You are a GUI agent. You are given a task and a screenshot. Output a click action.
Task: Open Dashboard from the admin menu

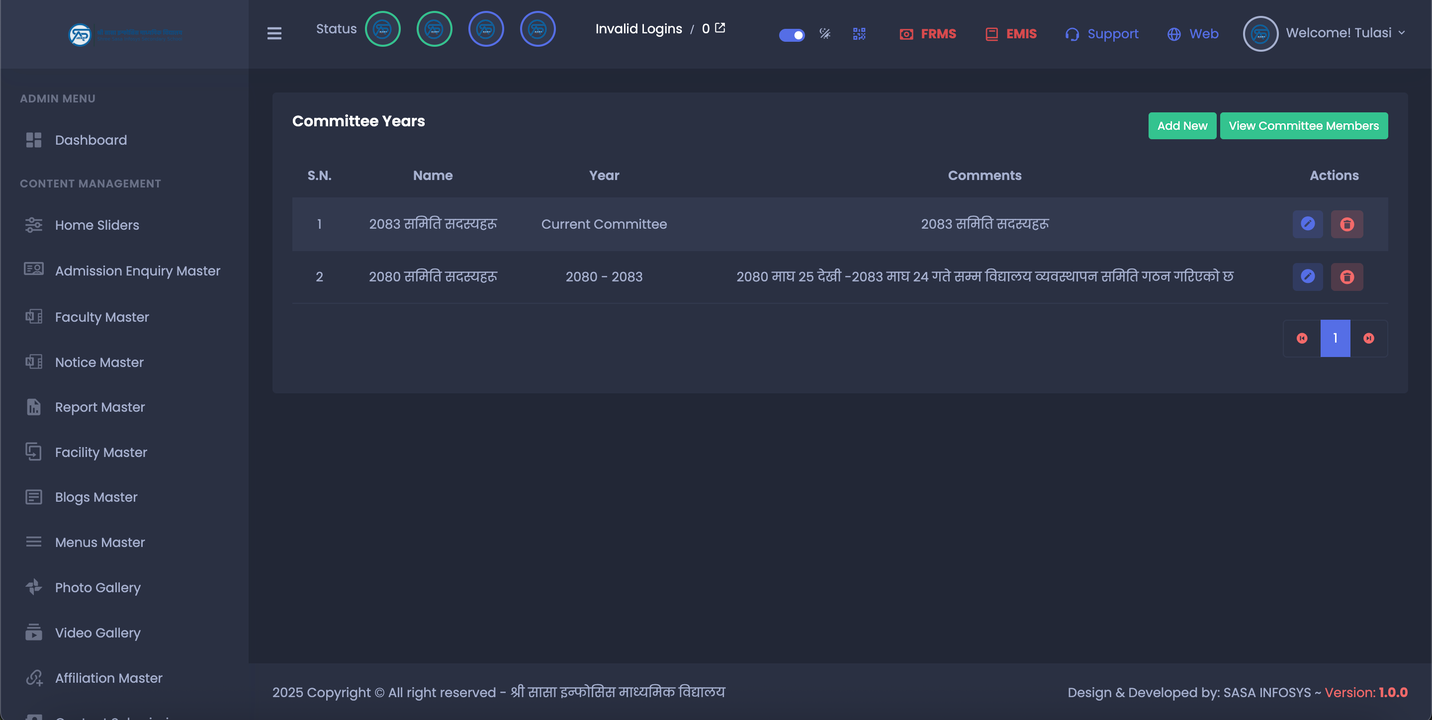click(x=90, y=140)
